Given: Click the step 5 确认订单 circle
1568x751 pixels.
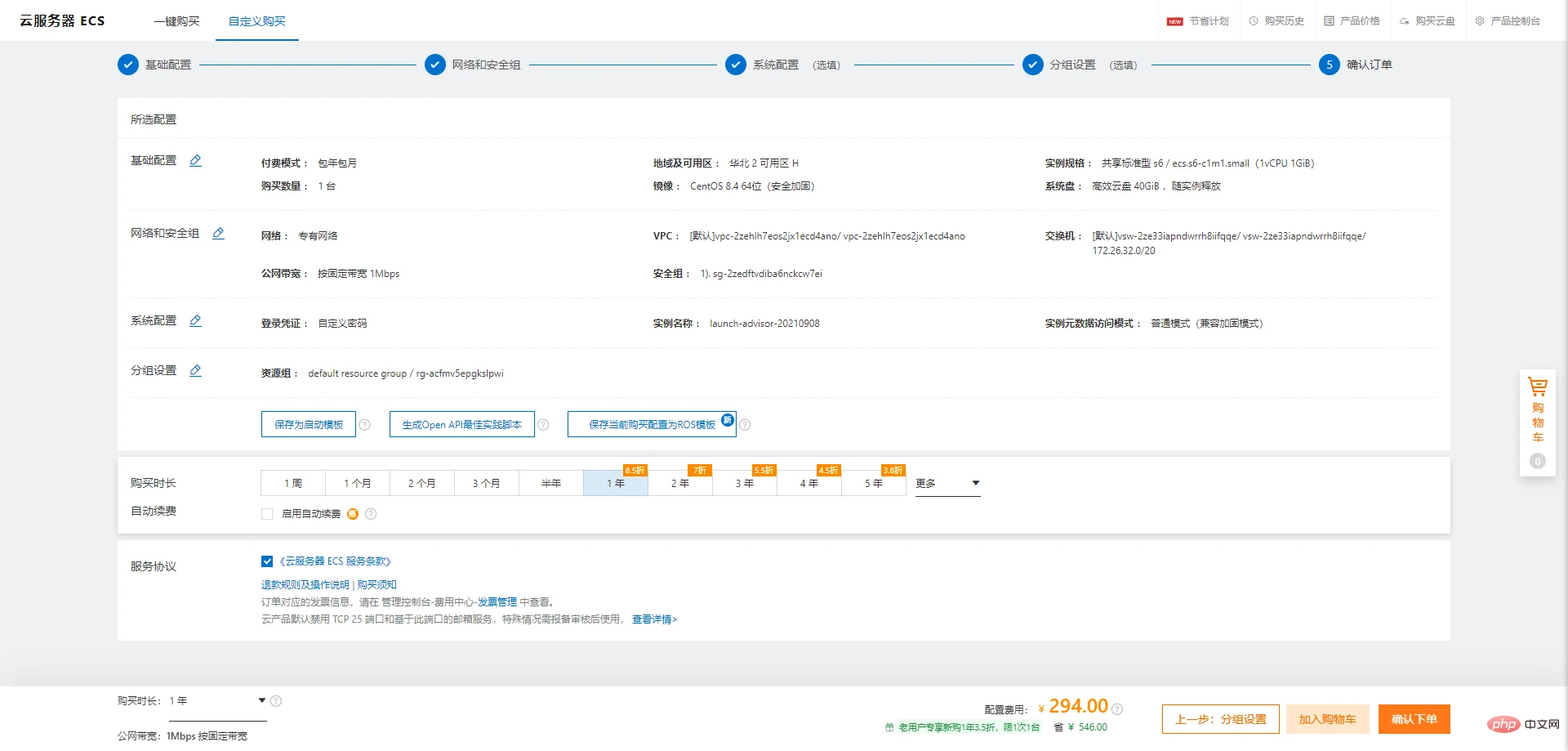Looking at the screenshot, I should click(x=1330, y=65).
